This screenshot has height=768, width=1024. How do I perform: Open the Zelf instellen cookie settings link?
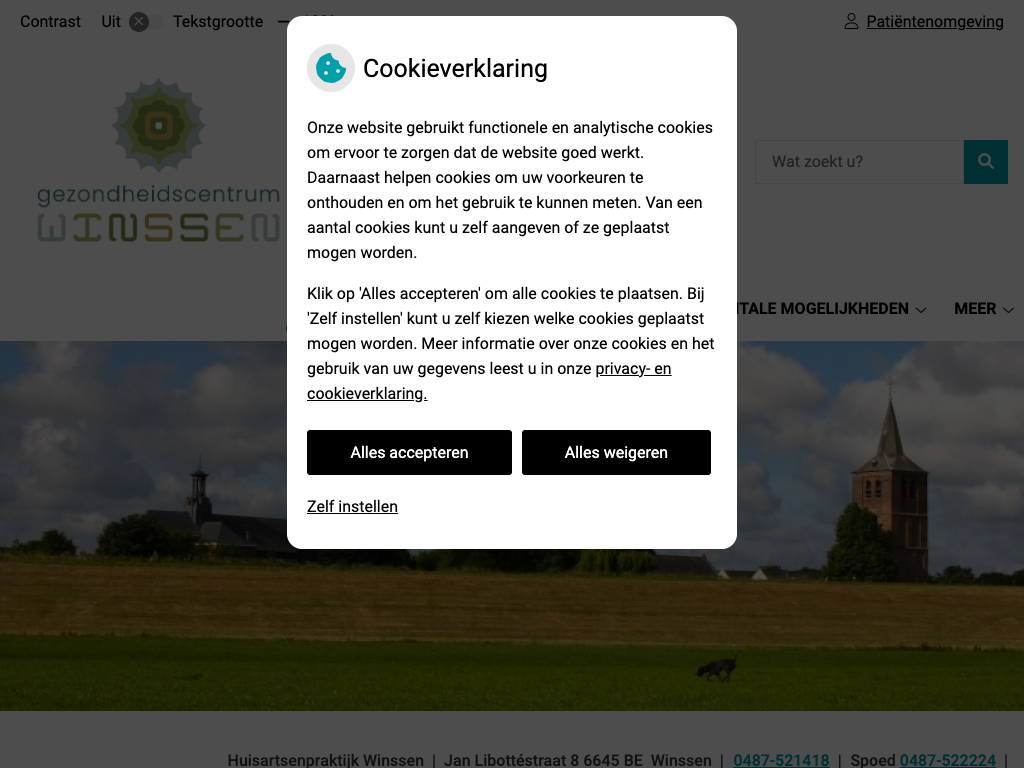(352, 507)
